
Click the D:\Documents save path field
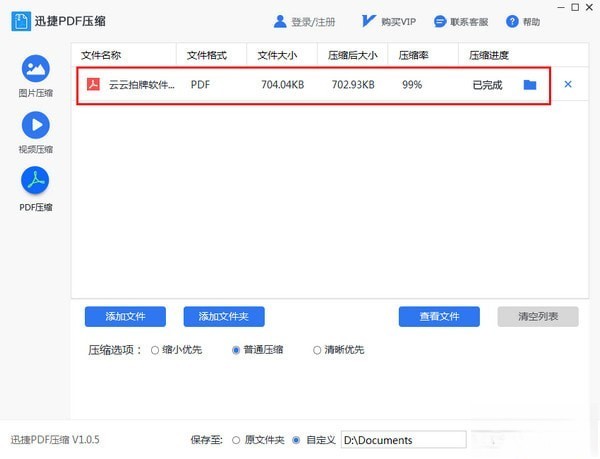pyautogui.click(x=403, y=440)
